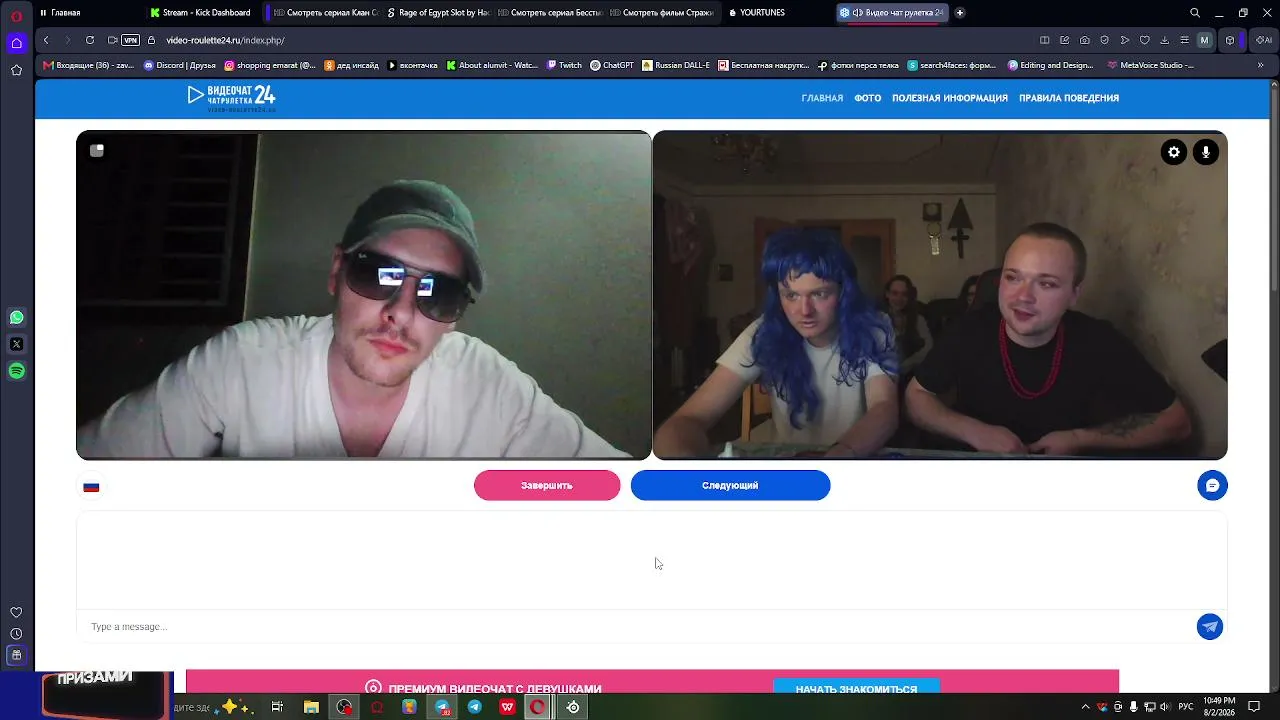This screenshot has width=1280, height=720.
Task: Open MetaVoice Studio bookmark
Action: point(1150,65)
